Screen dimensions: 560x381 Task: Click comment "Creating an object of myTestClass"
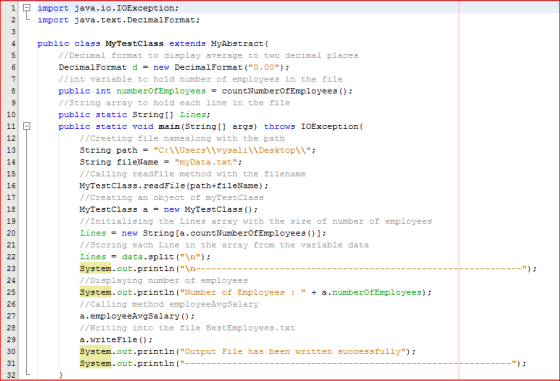click(x=171, y=197)
